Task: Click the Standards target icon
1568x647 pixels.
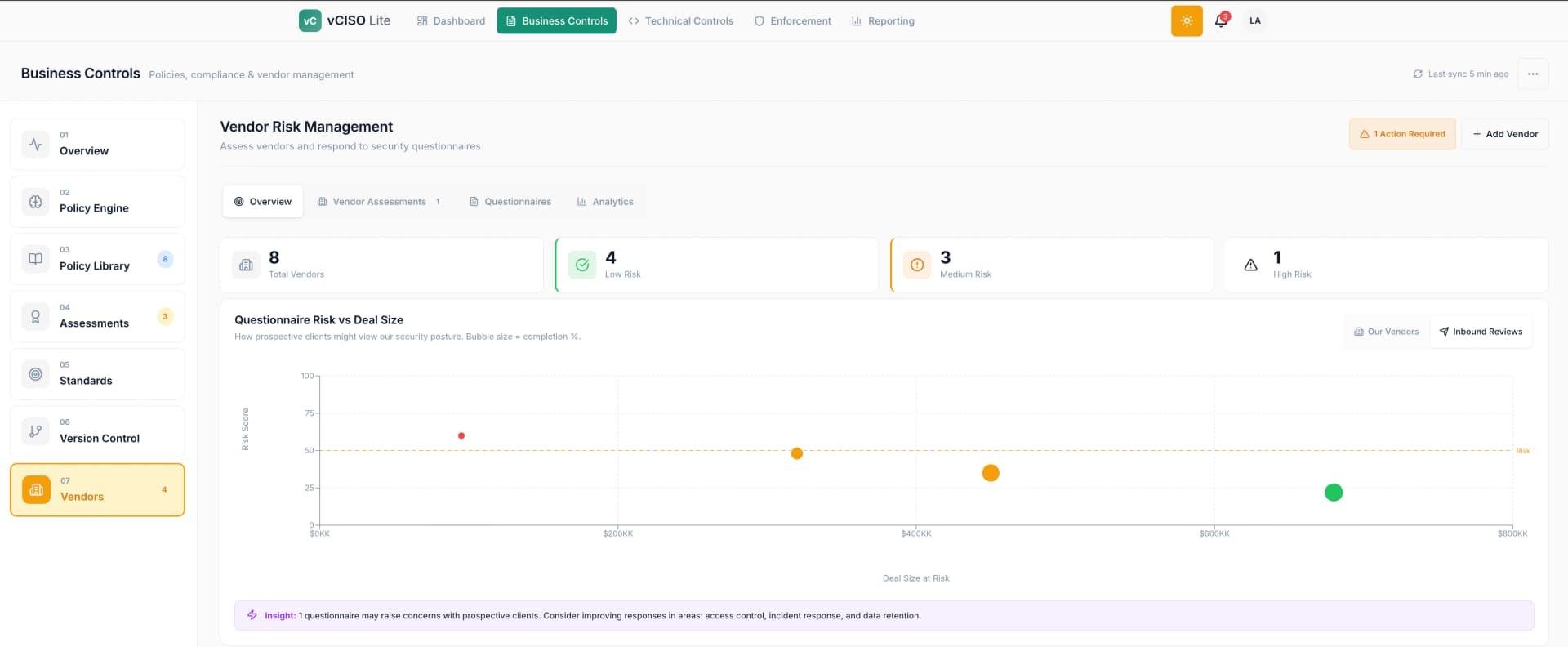Action: click(35, 374)
